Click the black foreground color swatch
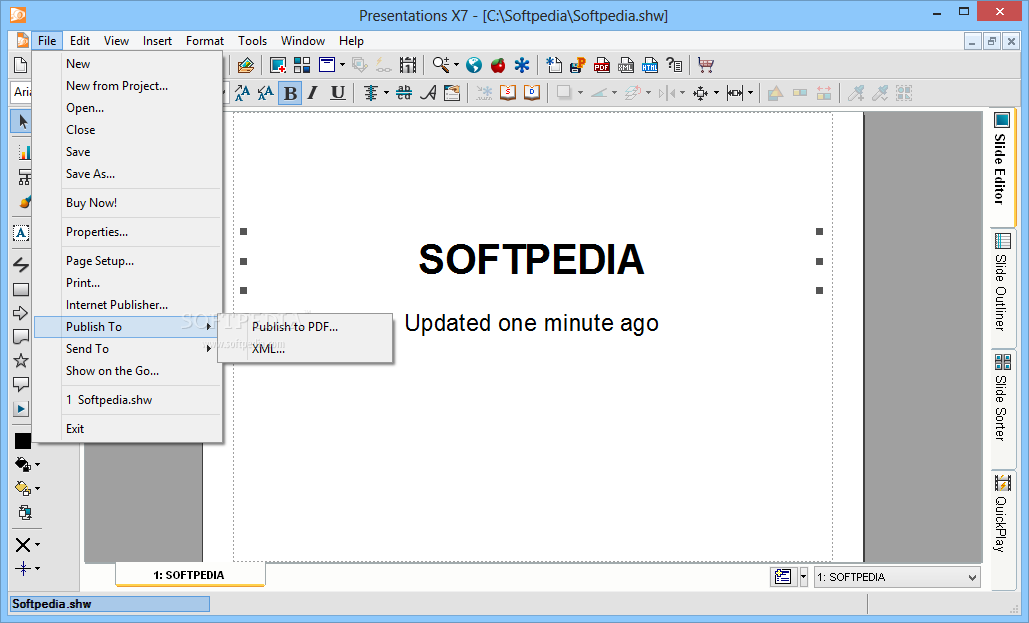Viewport: 1029px width, 623px height. pyautogui.click(x=22, y=441)
